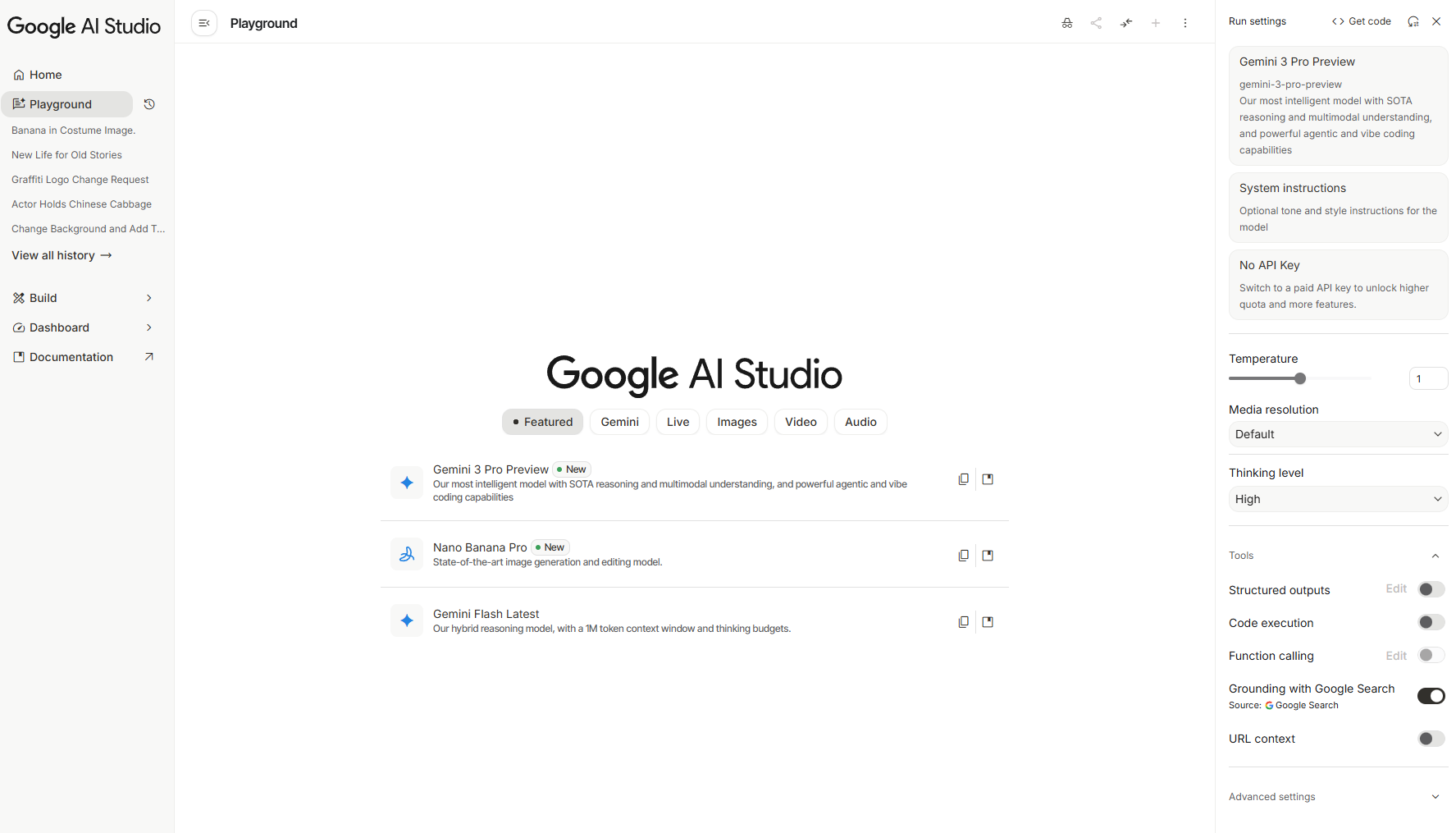
Task: Open Documentation external link arrow
Action: [149, 357]
